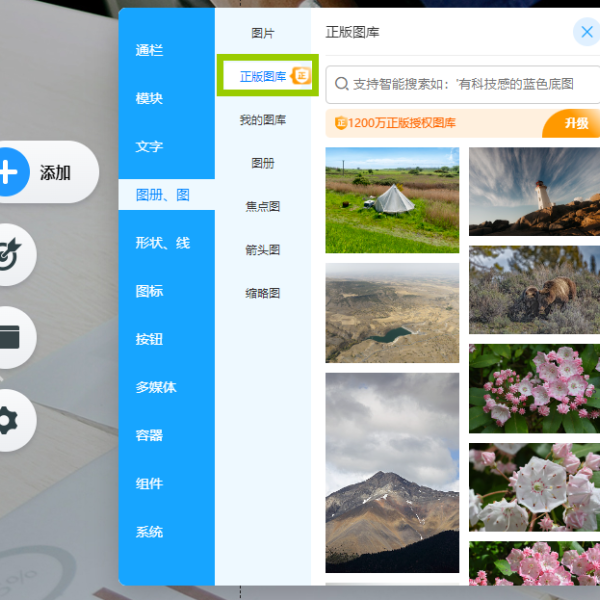Image resolution: width=600 pixels, height=600 pixels.
Task: Open the 多媒体 category
Action: (156, 387)
